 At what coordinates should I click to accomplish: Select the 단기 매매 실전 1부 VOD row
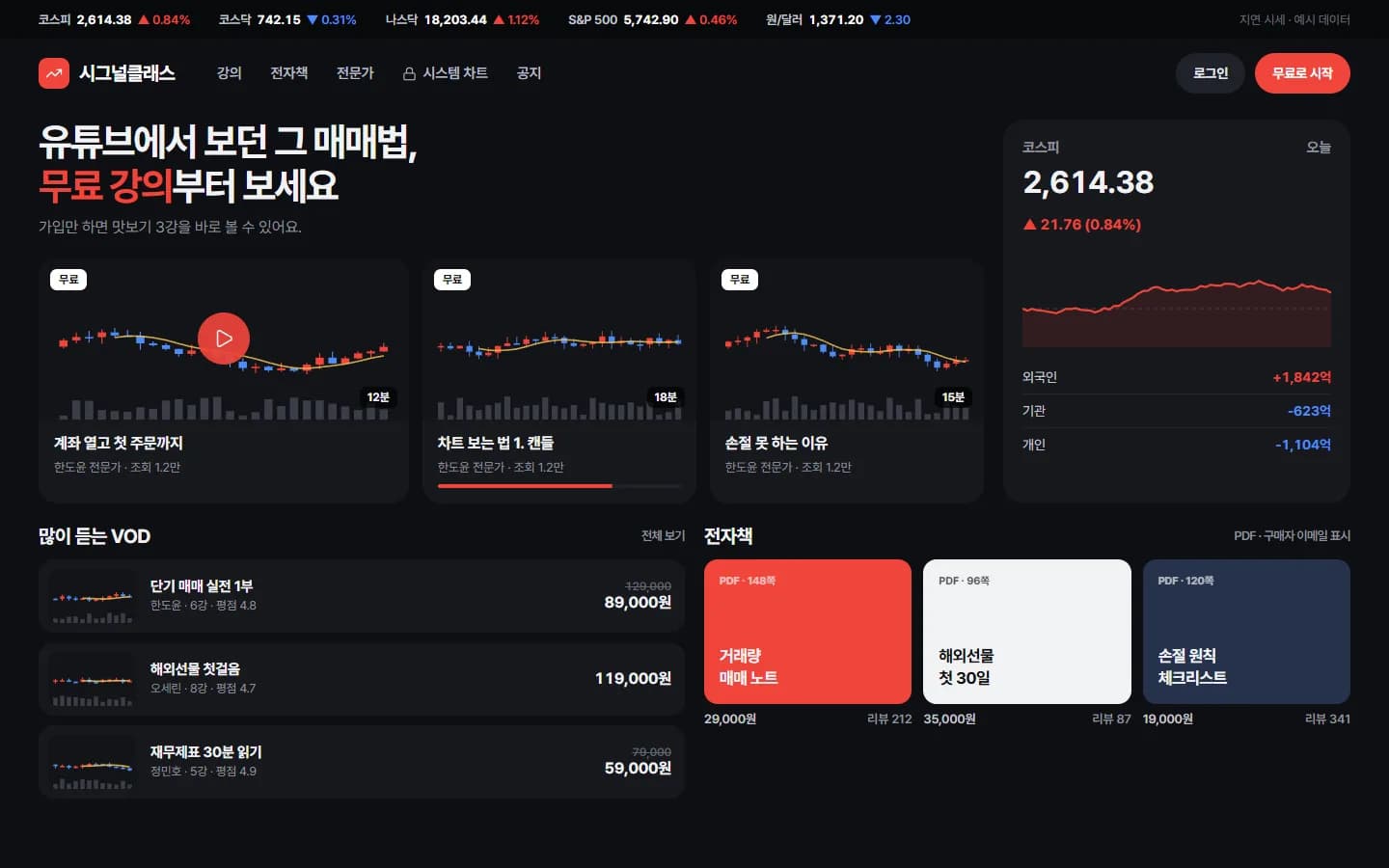click(362, 596)
